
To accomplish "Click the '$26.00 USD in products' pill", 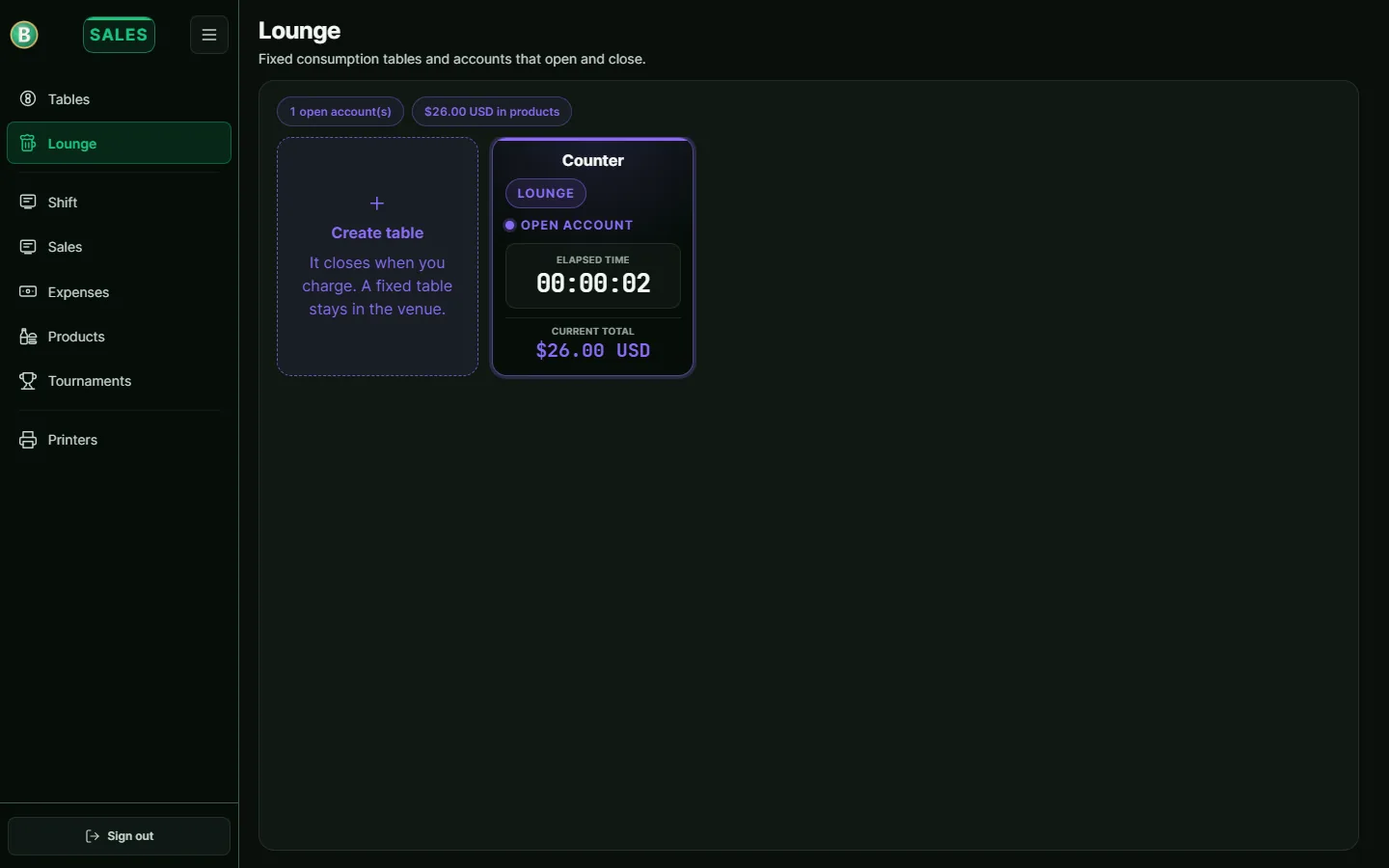I will [492, 112].
